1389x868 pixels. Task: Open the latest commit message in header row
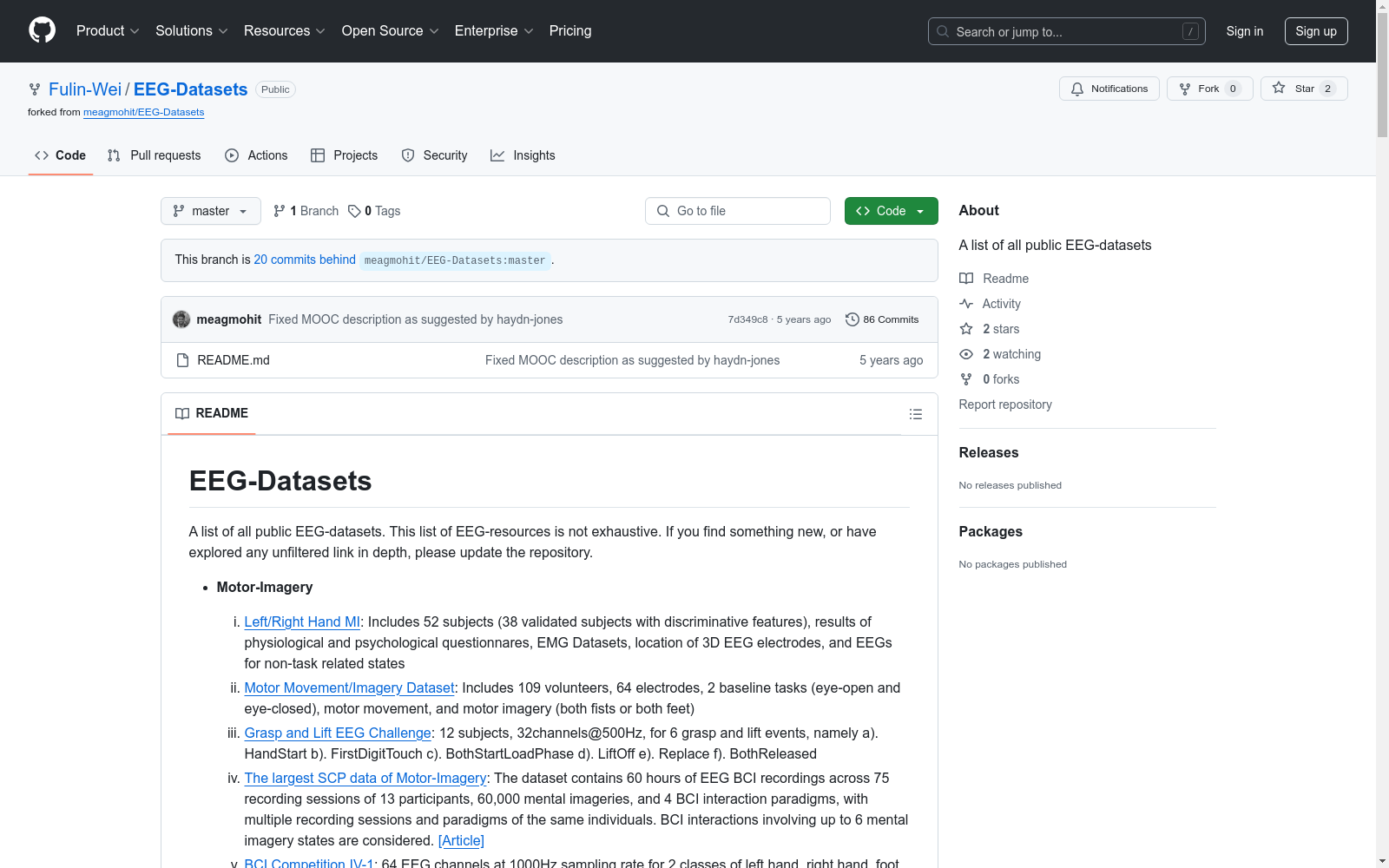click(x=416, y=319)
